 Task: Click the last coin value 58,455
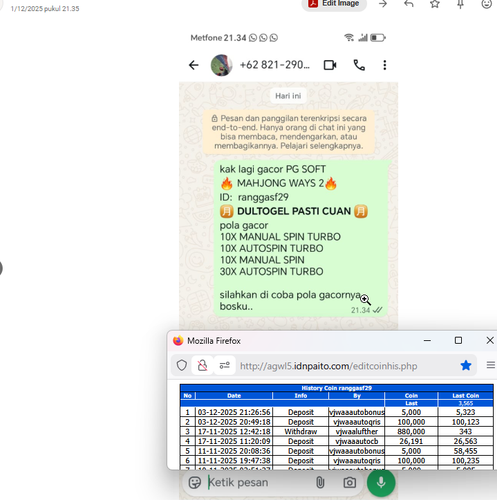click(x=466, y=451)
